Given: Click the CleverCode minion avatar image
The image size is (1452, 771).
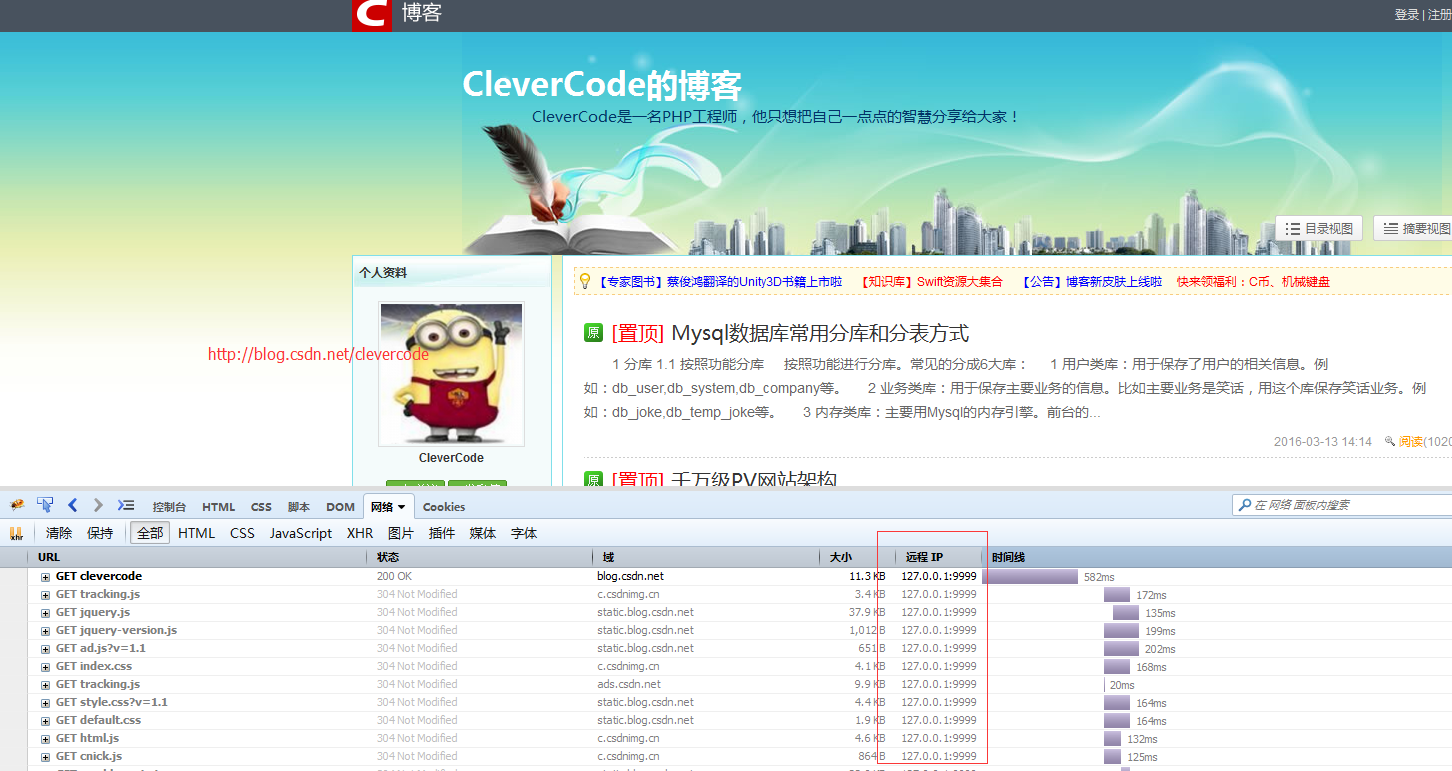Looking at the screenshot, I should [451, 374].
